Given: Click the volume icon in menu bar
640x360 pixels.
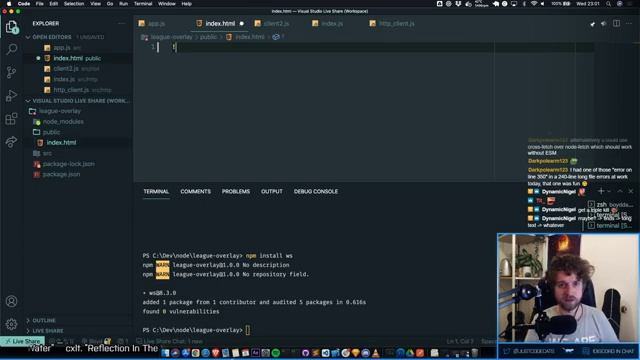Looking at the screenshot, I should click(x=542, y=4).
